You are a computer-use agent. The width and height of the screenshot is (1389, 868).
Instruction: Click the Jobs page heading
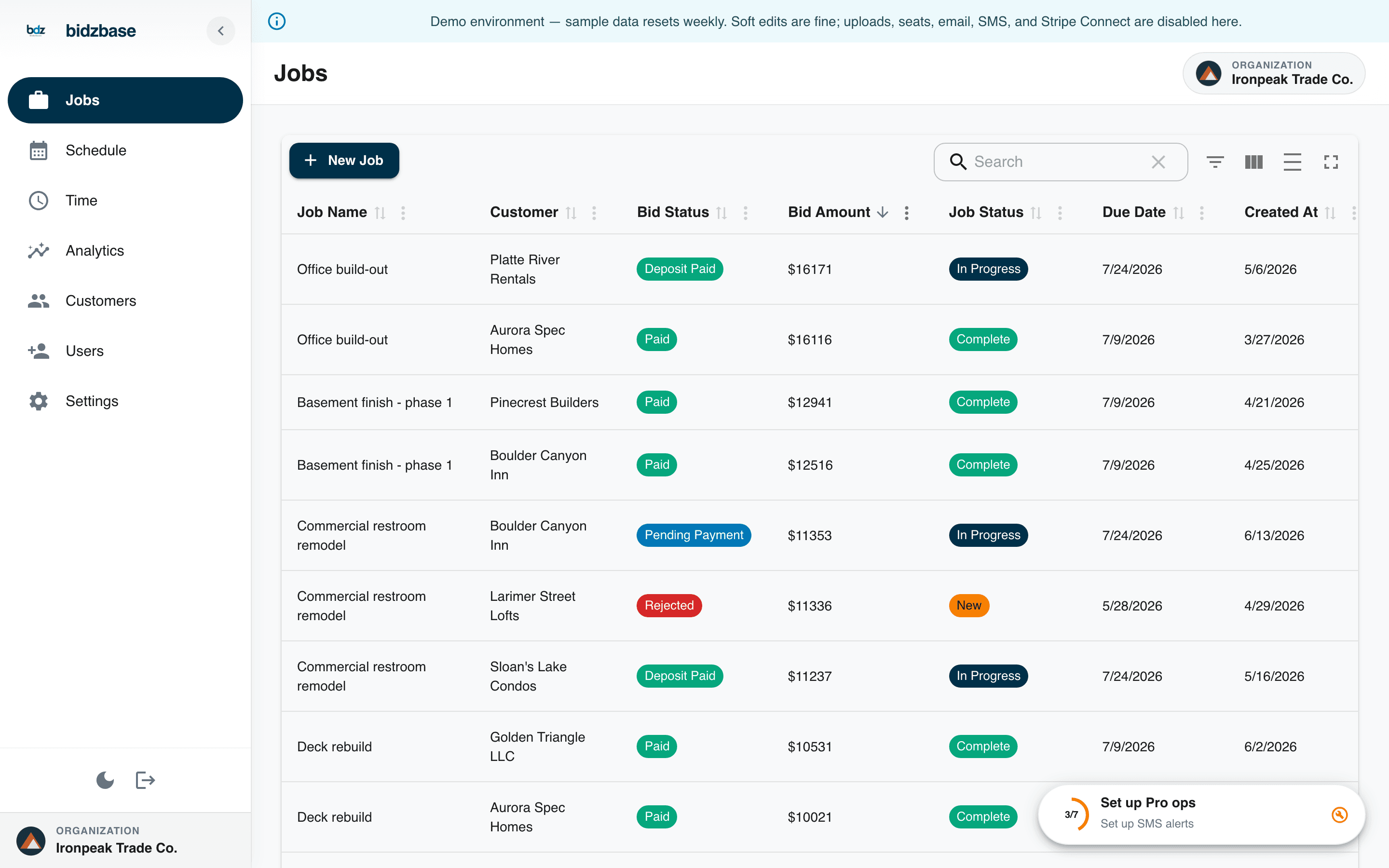300,73
